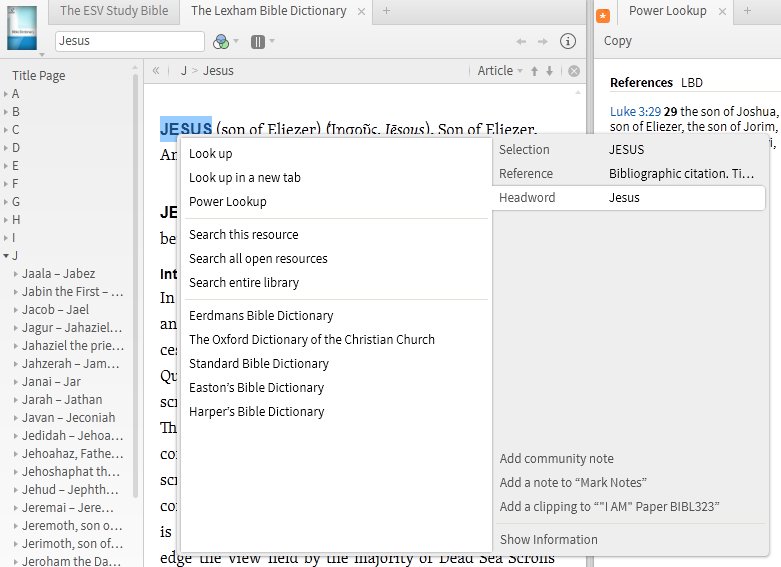This screenshot has height=567, width=781.
Task: Add a new tab beside Lexham Bible Dictionary
Action: [386, 10]
